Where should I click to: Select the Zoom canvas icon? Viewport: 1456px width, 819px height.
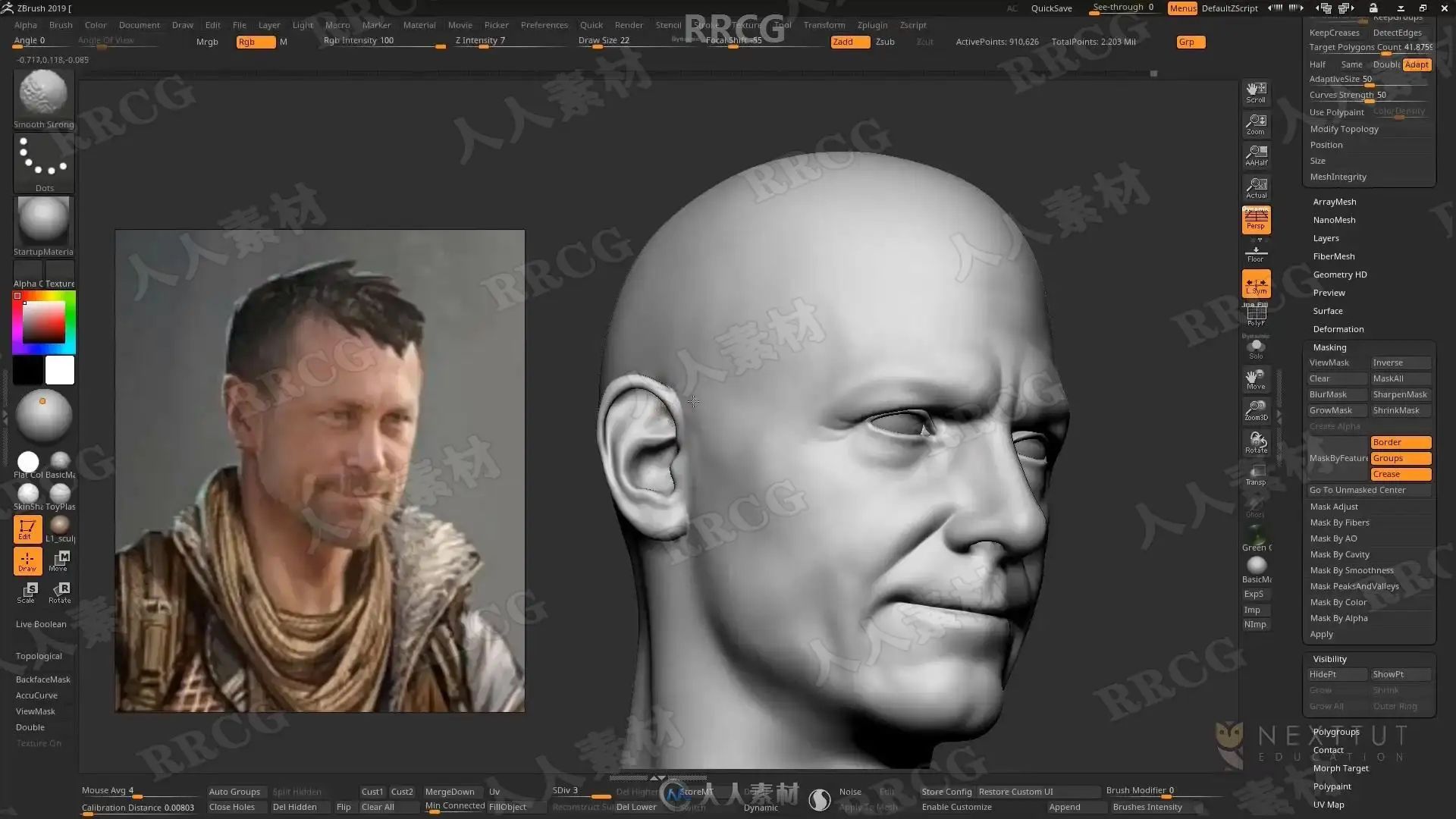pyautogui.click(x=1256, y=124)
